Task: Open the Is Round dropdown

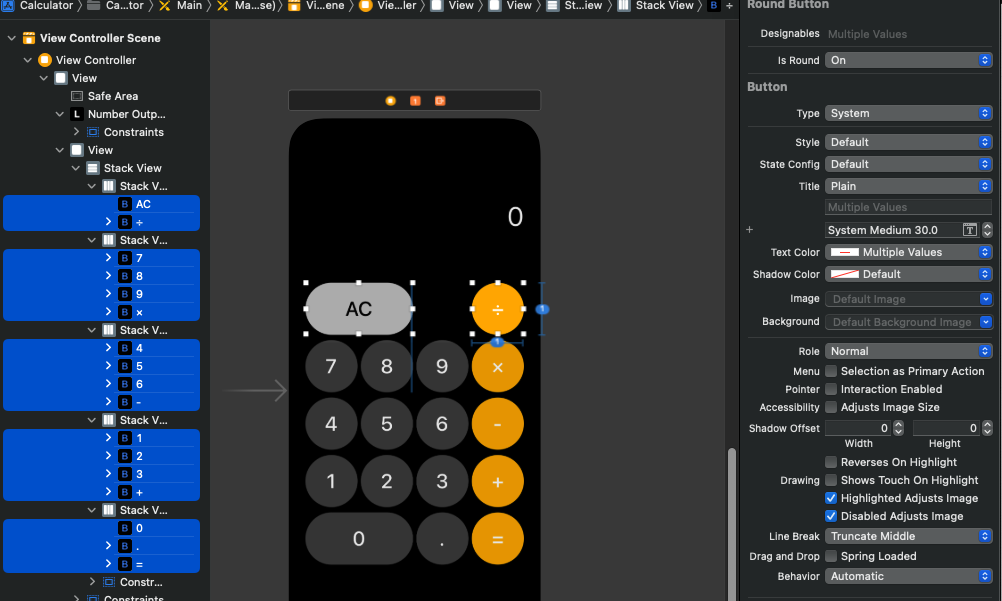Action: click(x=908, y=60)
